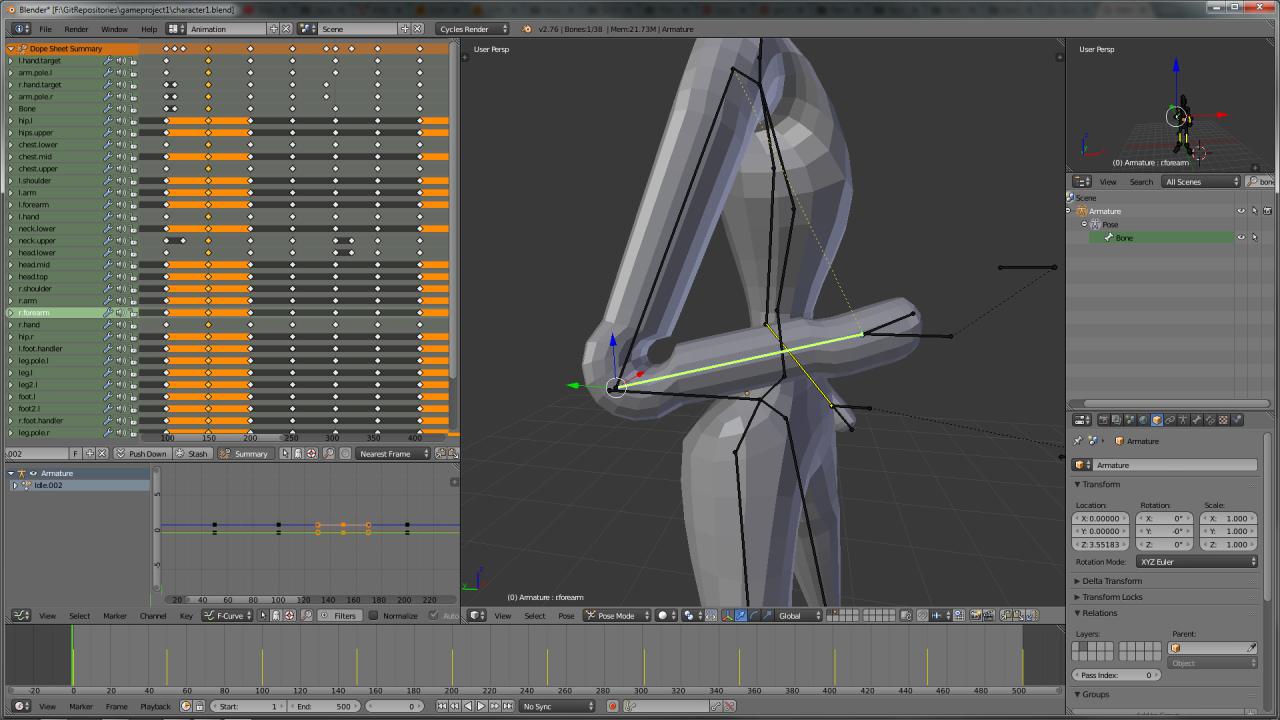Open the pivot point selector icon
The height and width of the screenshot is (720, 1280).
click(x=694, y=615)
